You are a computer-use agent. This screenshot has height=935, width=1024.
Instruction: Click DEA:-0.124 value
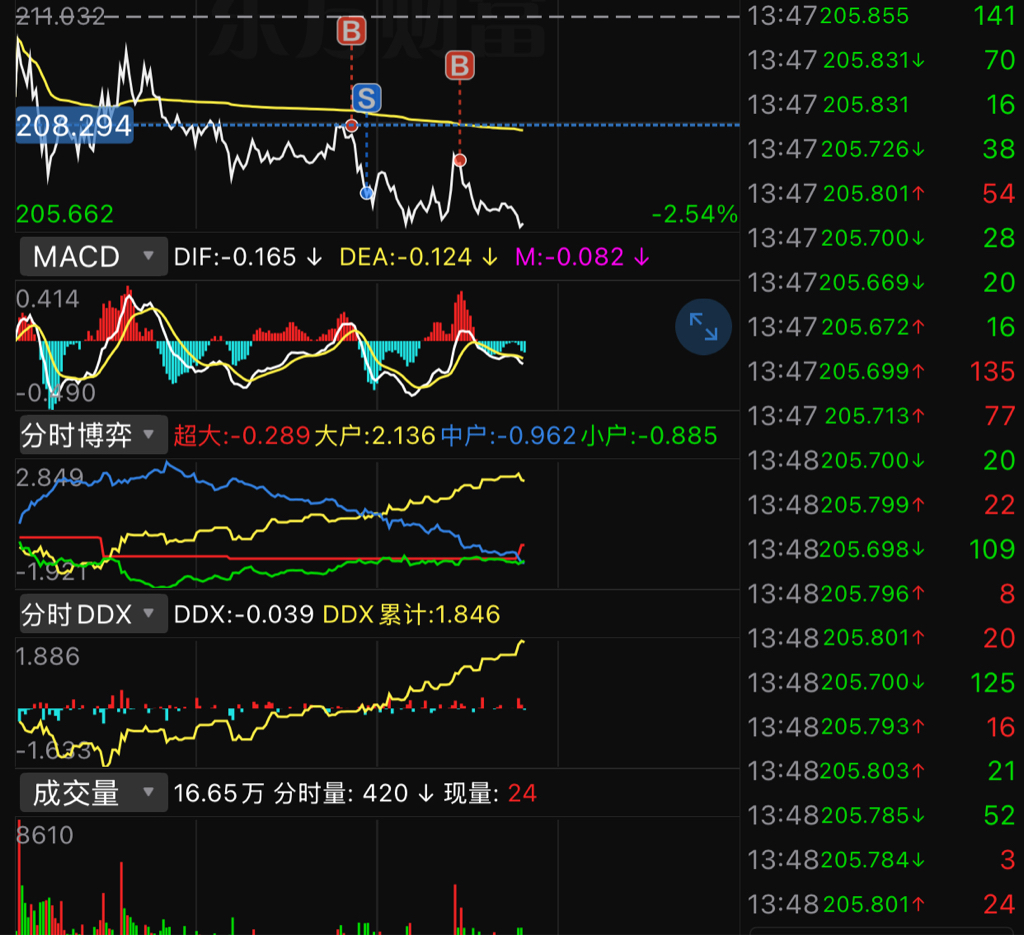point(419,257)
